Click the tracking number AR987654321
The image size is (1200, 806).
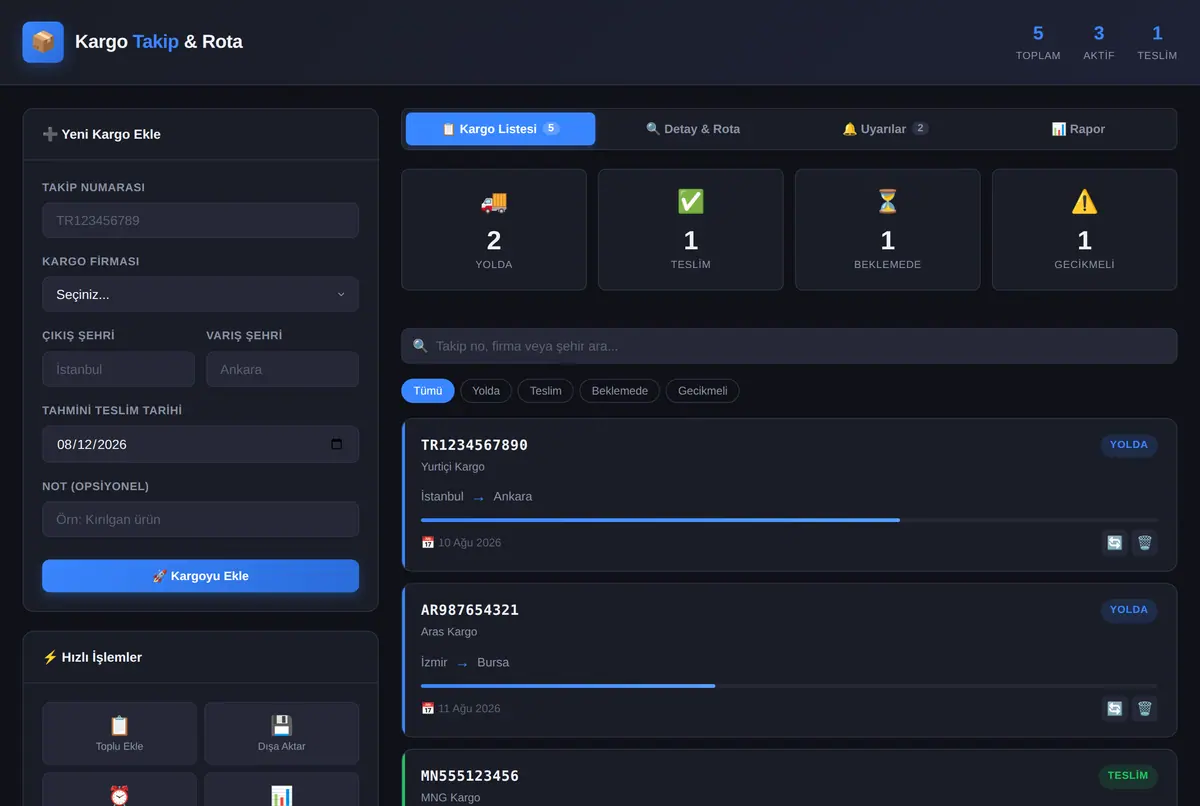tap(470, 610)
